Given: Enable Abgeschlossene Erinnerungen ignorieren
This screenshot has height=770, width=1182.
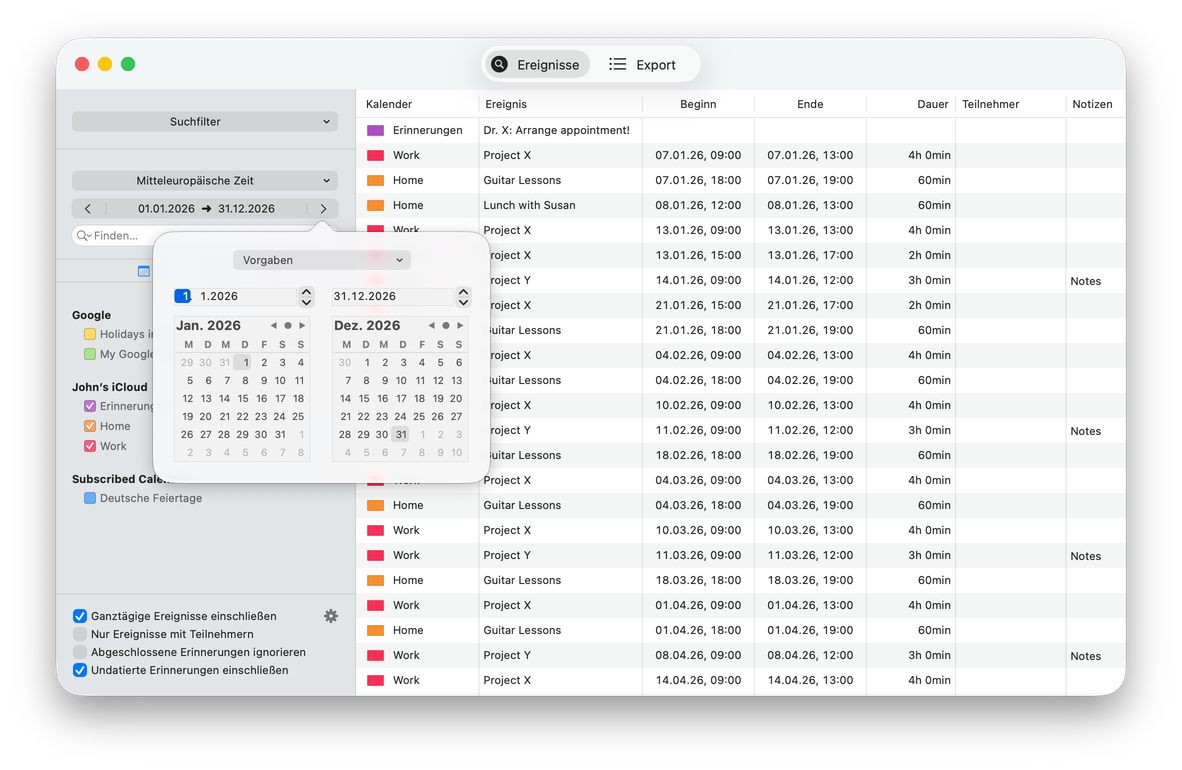Looking at the screenshot, I should click(79, 652).
